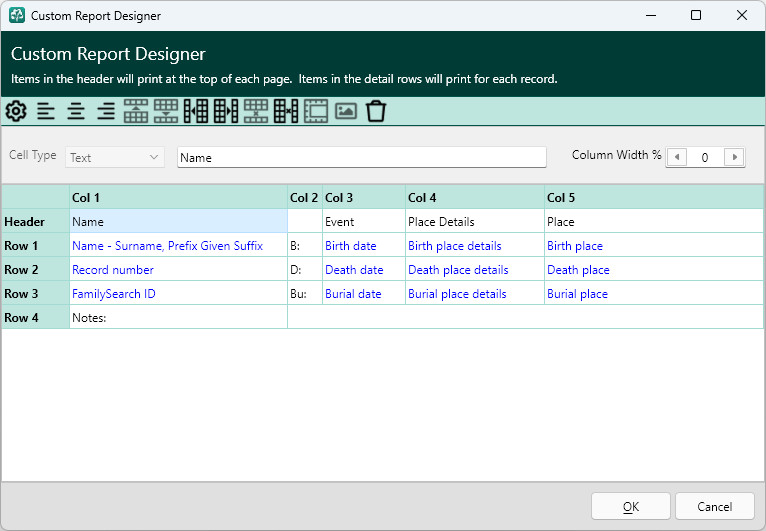Select the Col 5 column header
The image size is (766, 531).
654,197
